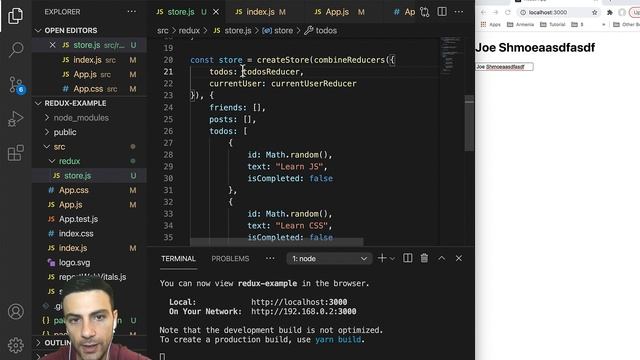The height and width of the screenshot is (360, 640).
Task: Switch to the App.css editor tab
Action: click(404, 12)
